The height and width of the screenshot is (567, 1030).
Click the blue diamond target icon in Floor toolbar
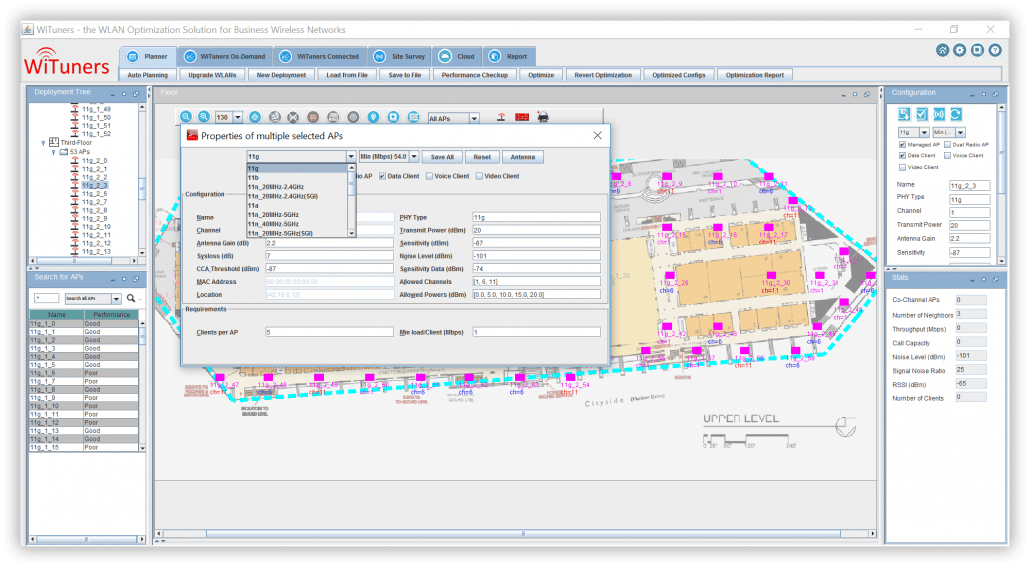pyautogui.click(x=255, y=117)
